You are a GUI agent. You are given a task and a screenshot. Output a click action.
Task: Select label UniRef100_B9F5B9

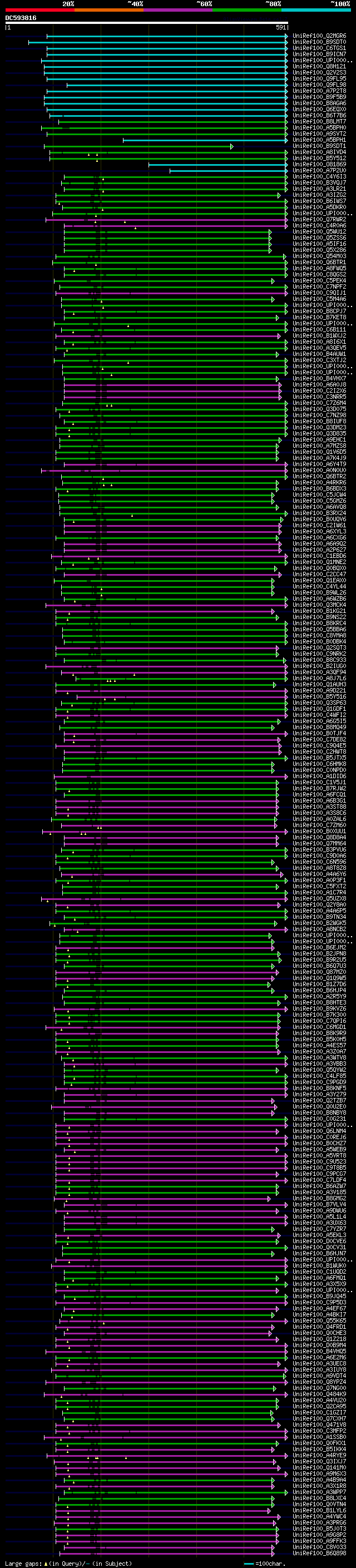click(319, 97)
